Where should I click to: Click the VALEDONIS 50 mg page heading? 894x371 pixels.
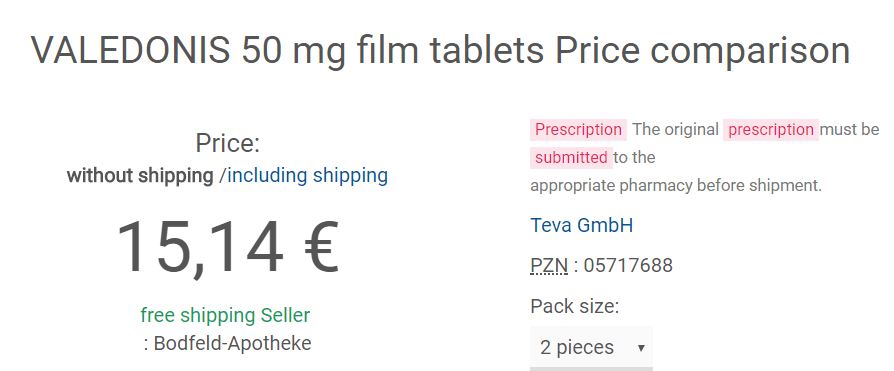click(440, 50)
